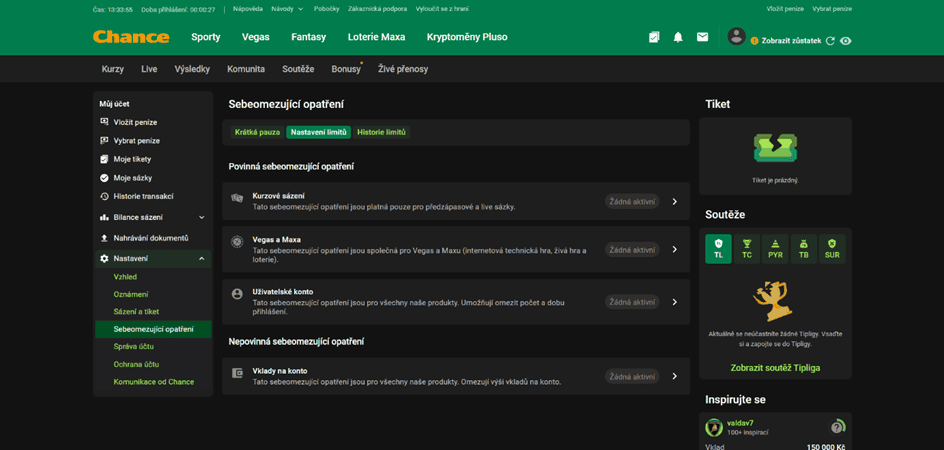944x450 pixels.
Task: Refresh the balance with the reload icon
Action: (830, 41)
